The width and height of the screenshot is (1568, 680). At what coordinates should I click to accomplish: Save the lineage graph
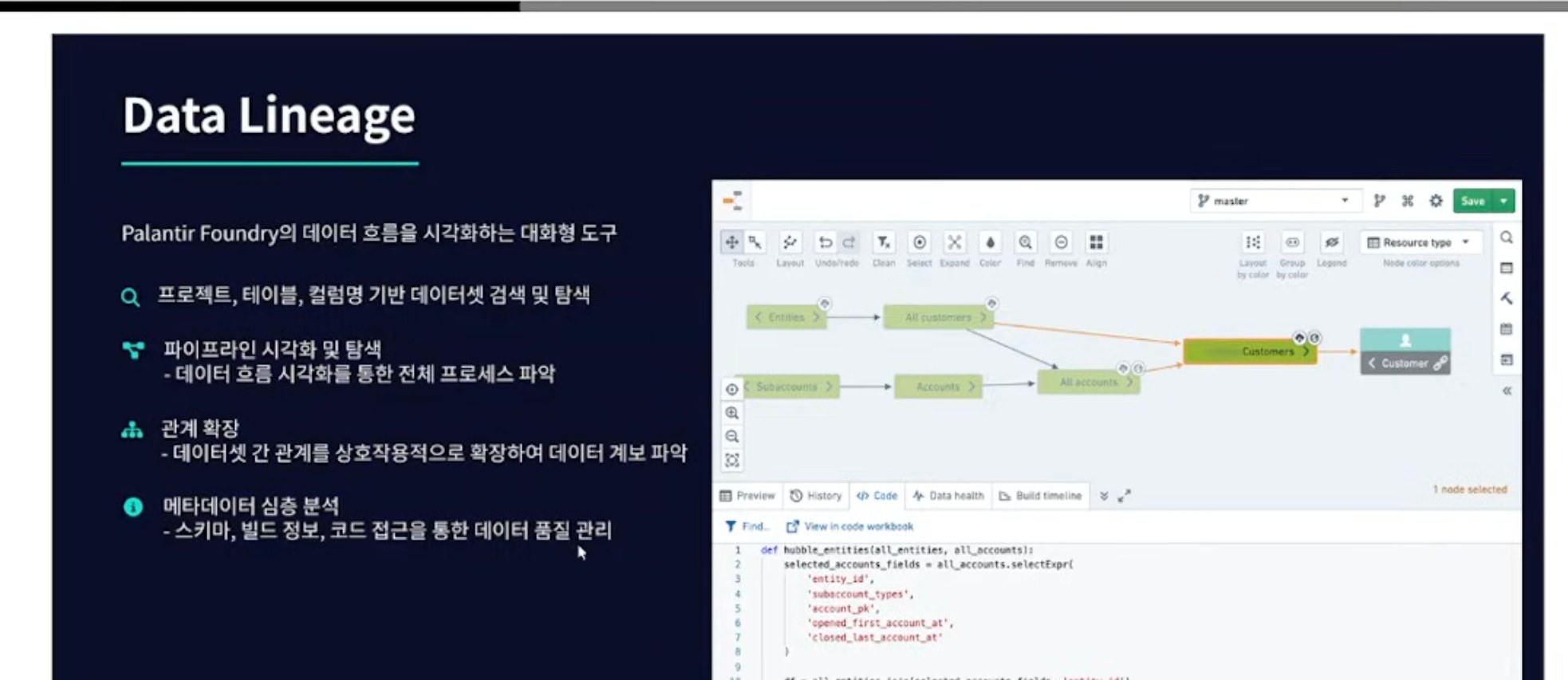[x=1473, y=201]
